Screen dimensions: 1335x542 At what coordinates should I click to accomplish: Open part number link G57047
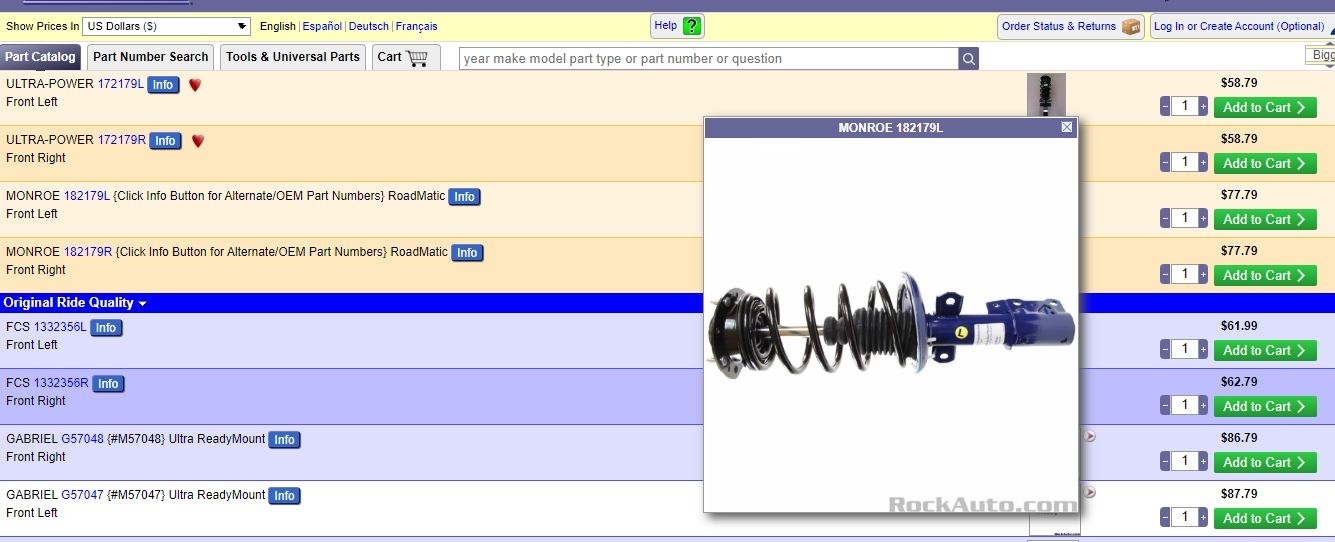83,495
